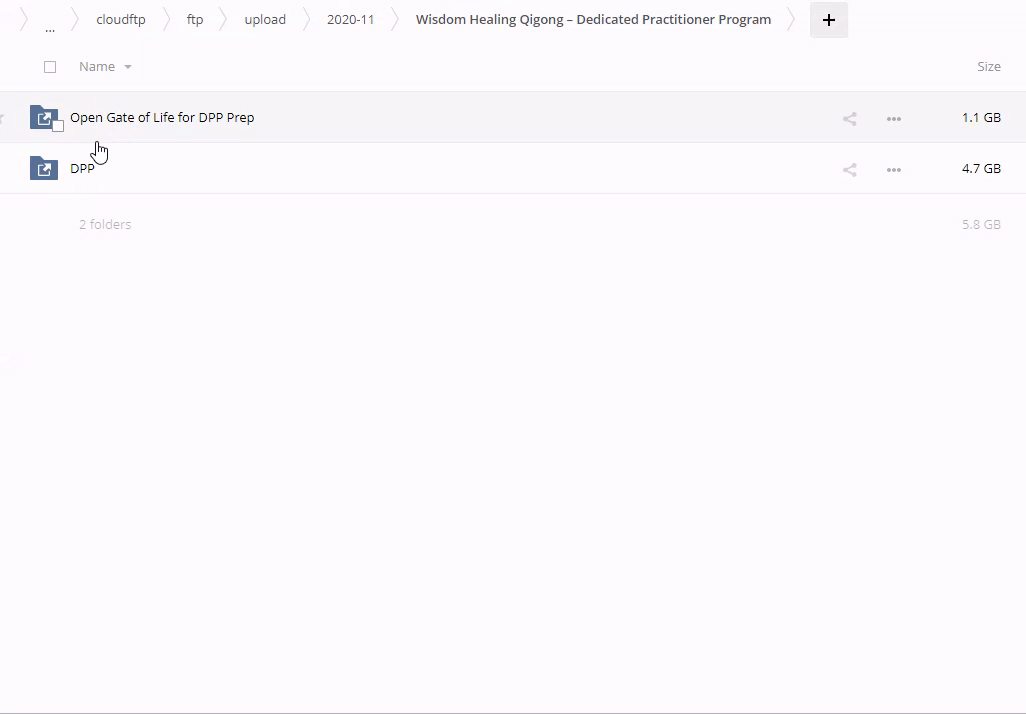Screen dimensions: 1026x714
Task: Tick the Open Gate of Life row checkbox
Action: click(58, 126)
